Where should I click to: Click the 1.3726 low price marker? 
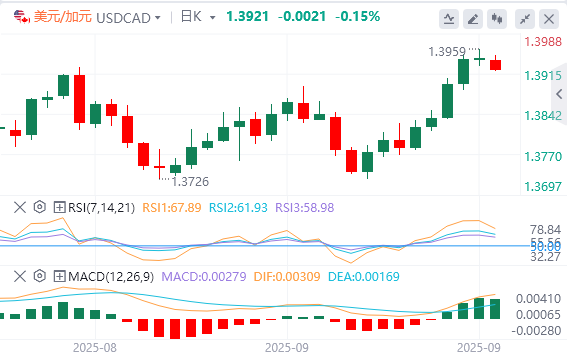coord(190,182)
